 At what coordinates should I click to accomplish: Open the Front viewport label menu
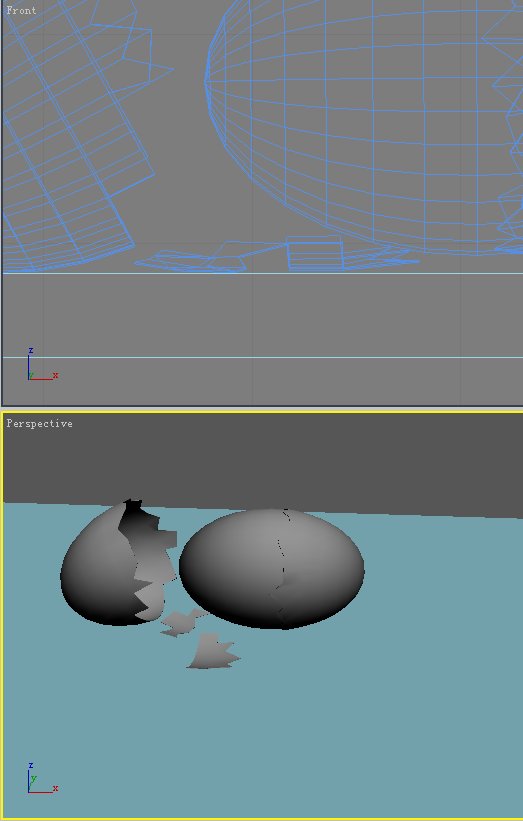21,10
